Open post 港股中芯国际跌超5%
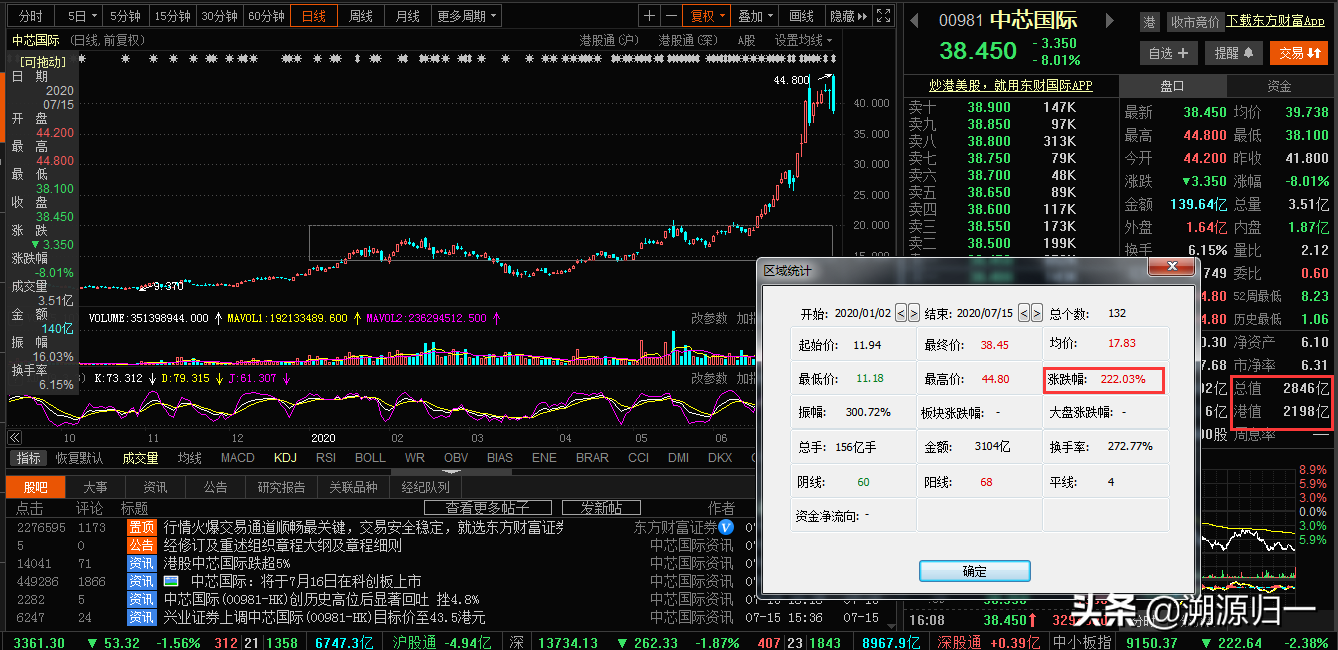The width and height of the screenshot is (1338, 650). point(227,563)
